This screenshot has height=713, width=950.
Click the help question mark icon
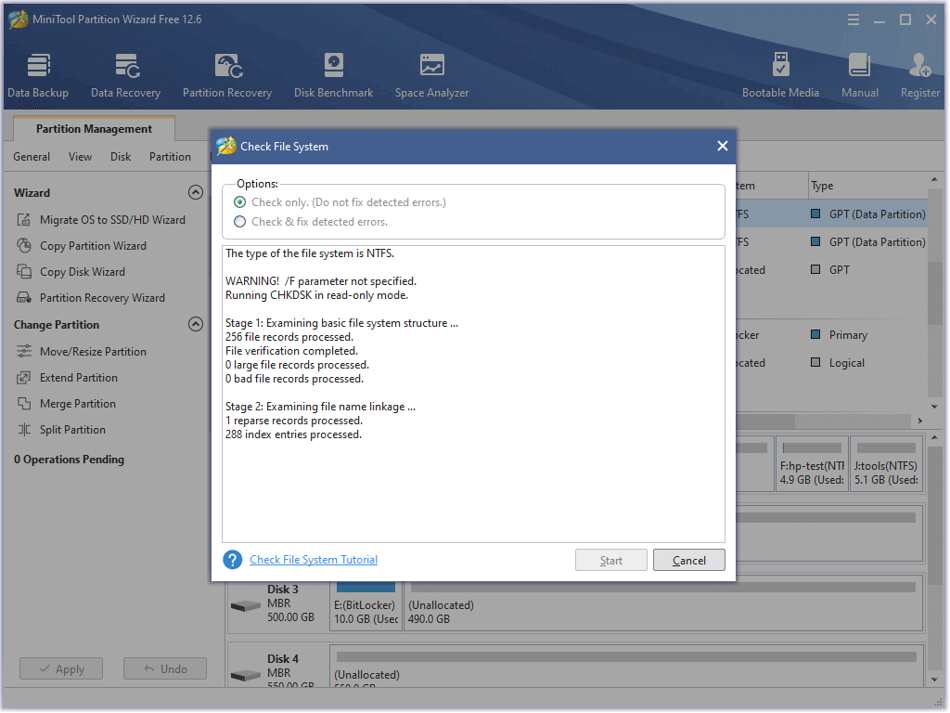232,560
